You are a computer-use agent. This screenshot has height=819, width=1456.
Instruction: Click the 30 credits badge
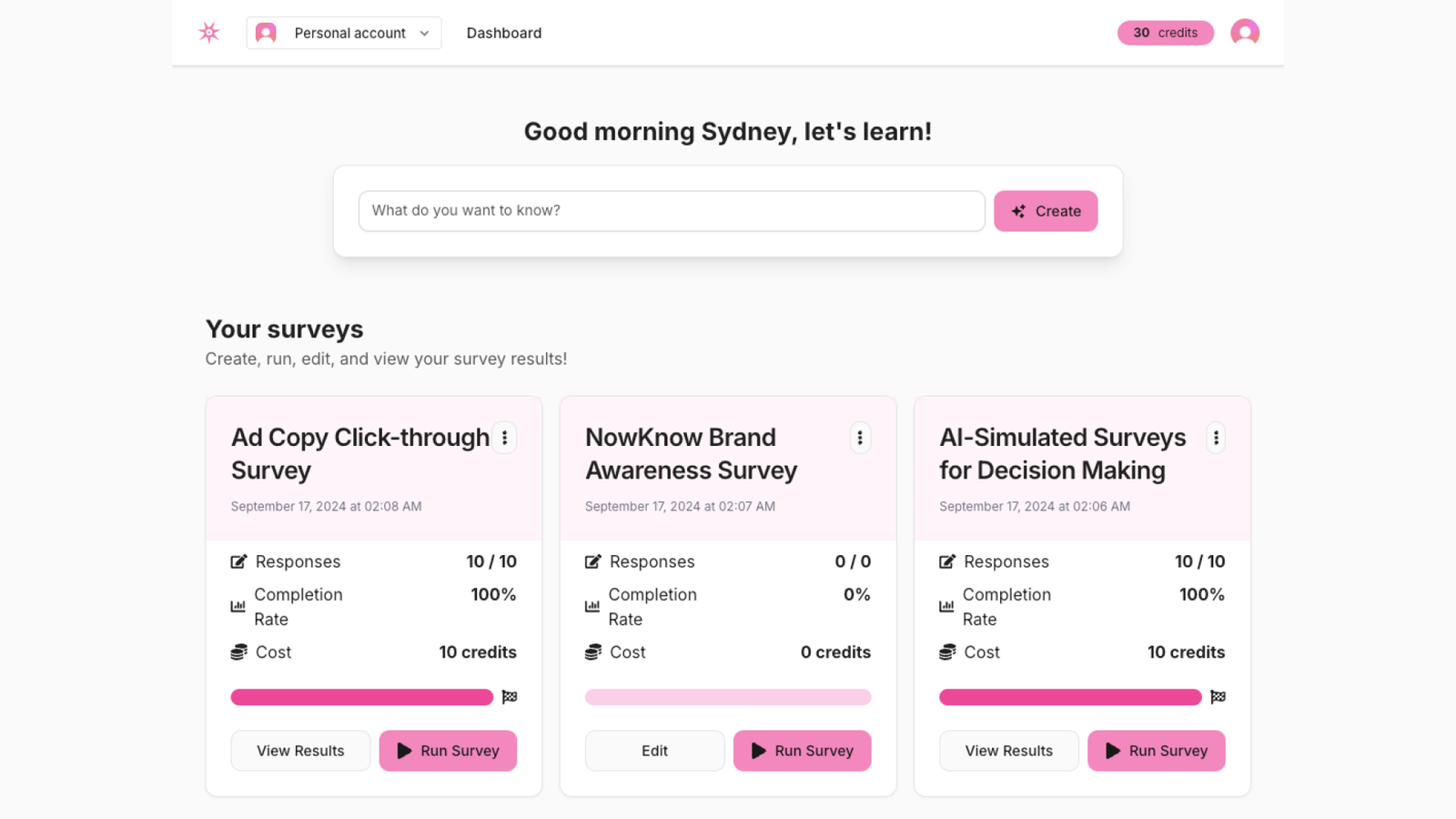pos(1165,33)
